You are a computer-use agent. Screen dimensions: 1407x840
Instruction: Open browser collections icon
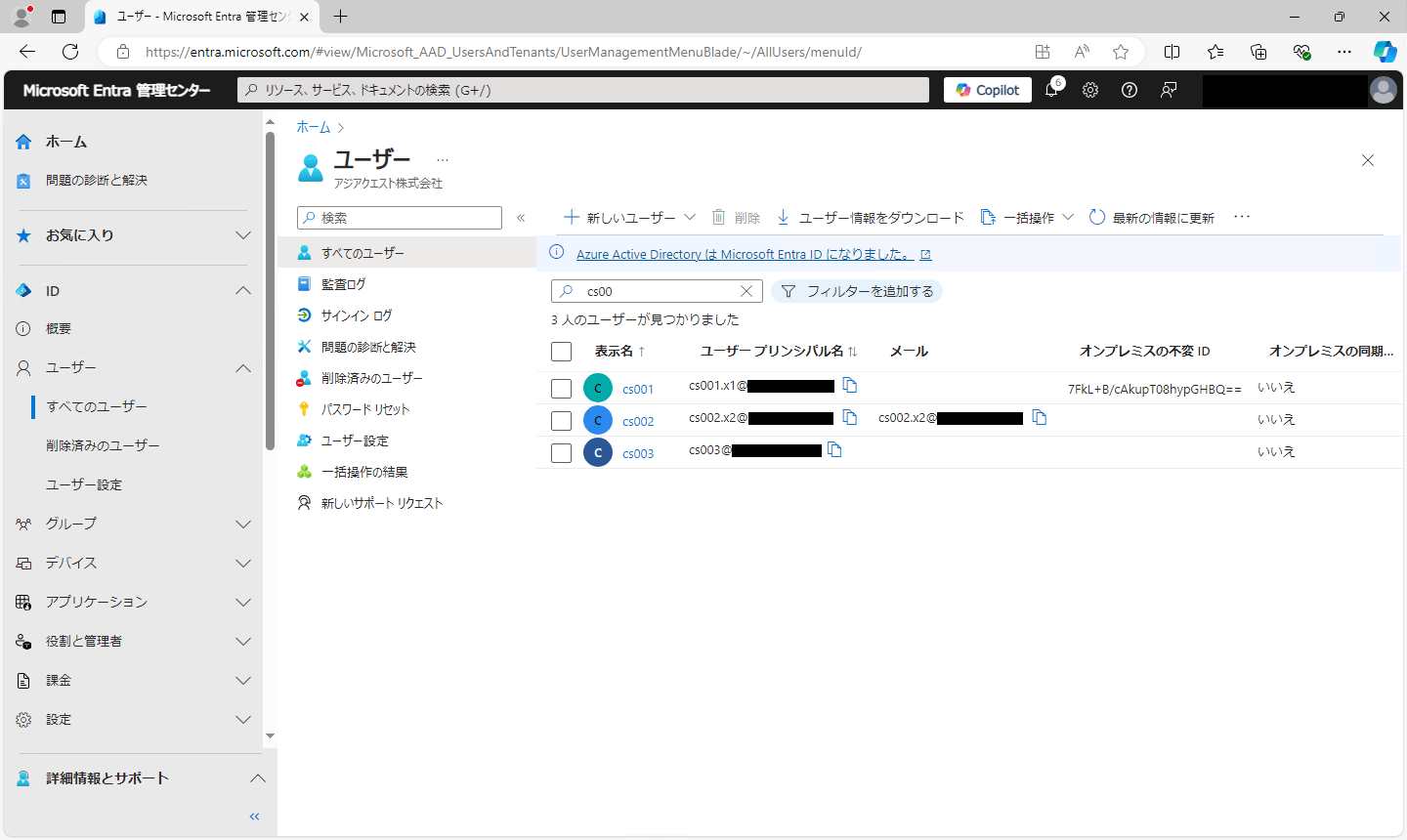pos(1258,52)
